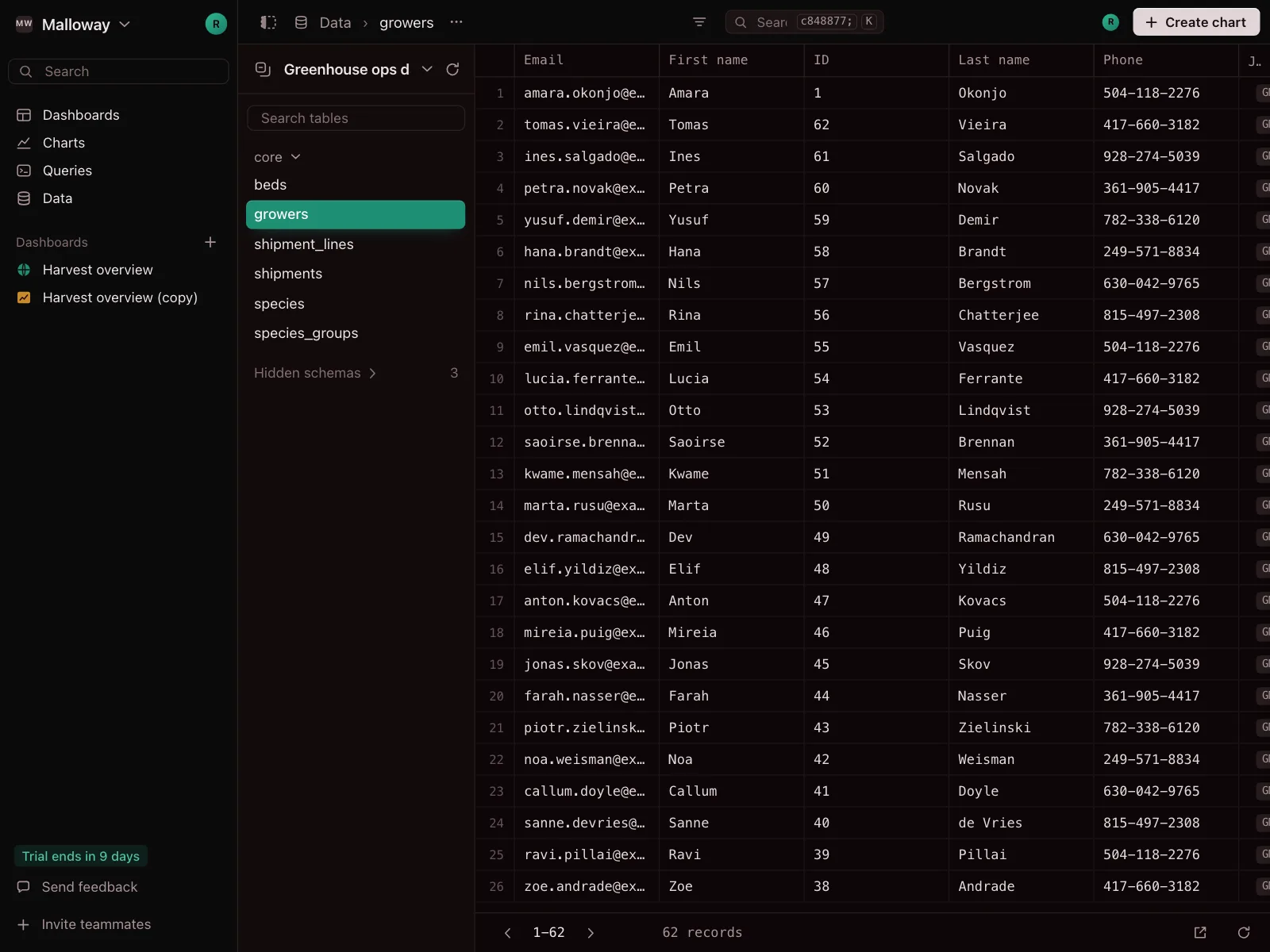The height and width of the screenshot is (952, 1270).
Task: Focus the top search bar
Action: tap(804, 22)
